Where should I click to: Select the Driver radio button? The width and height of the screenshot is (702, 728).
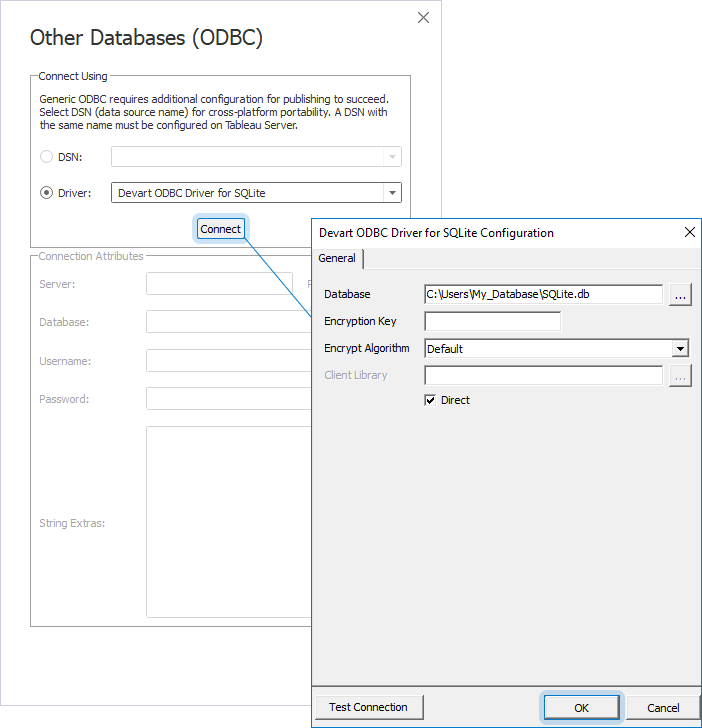pos(46,193)
